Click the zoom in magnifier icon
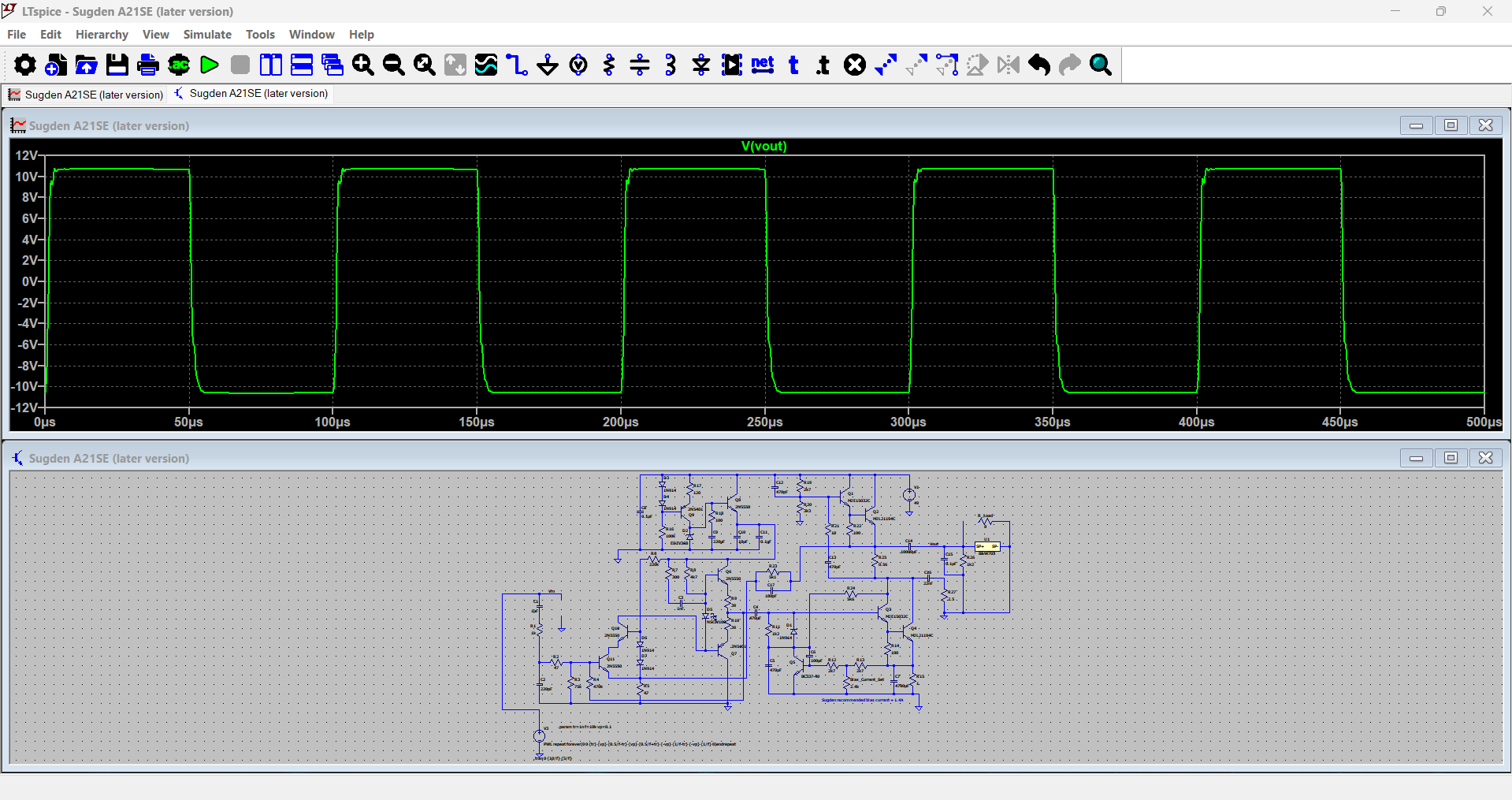Image resolution: width=1512 pixels, height=800 pixels. [363, 65]
